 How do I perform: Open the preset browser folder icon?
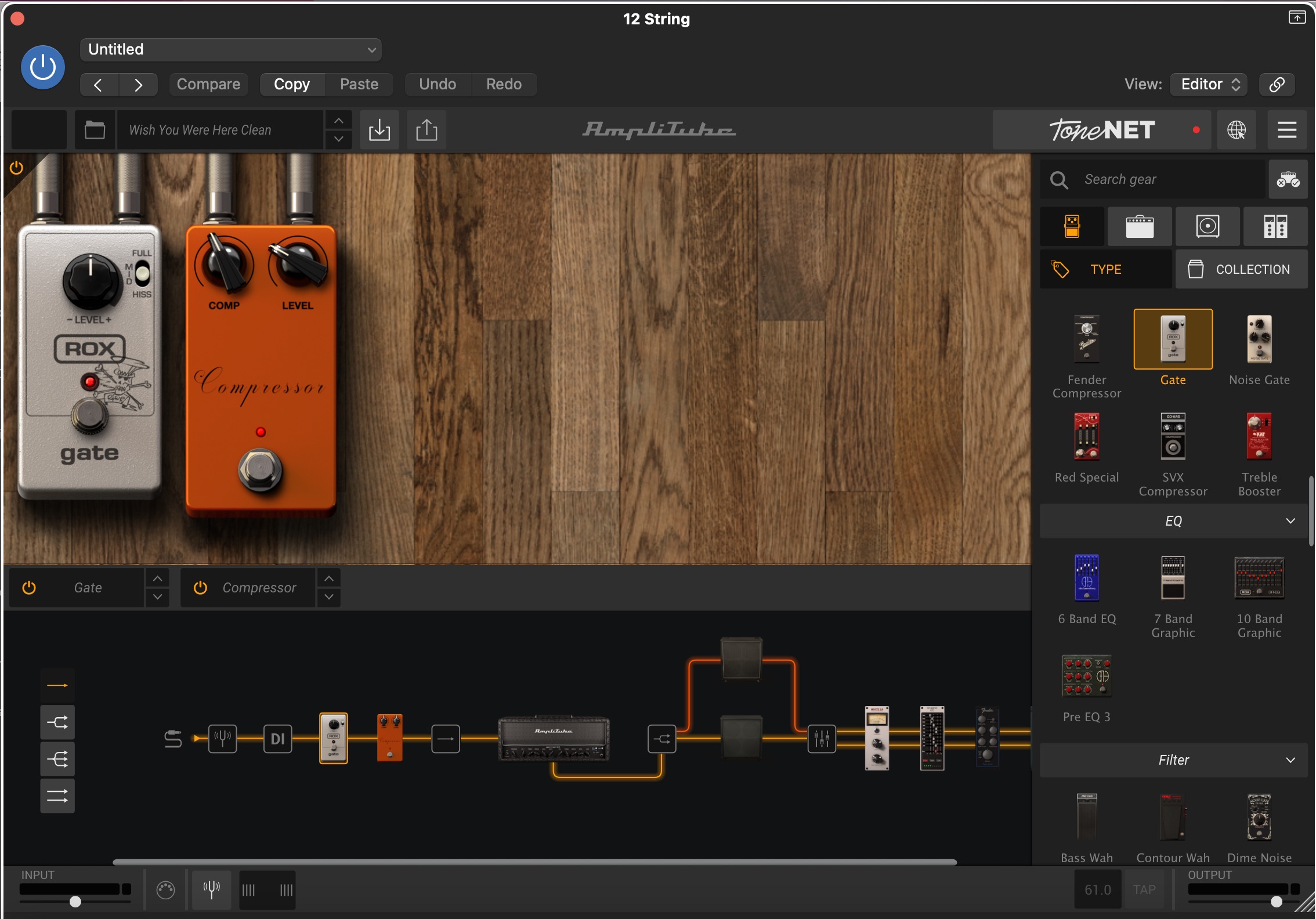click(x=95, y=130)
